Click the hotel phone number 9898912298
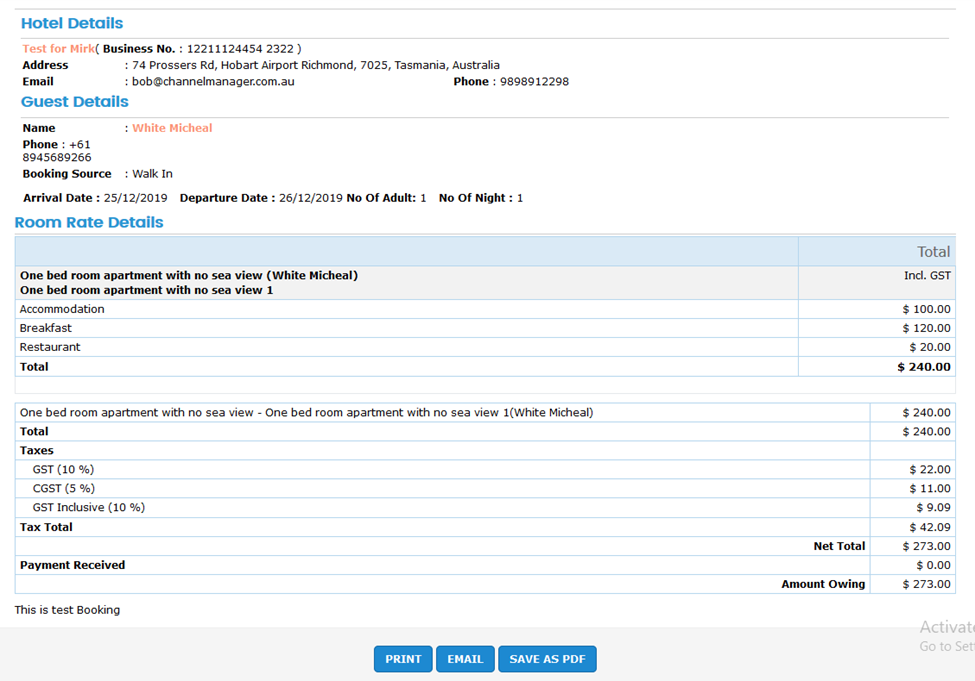This screenshot has width=975, height=681. pyautogui.click(x=534, y=82)
